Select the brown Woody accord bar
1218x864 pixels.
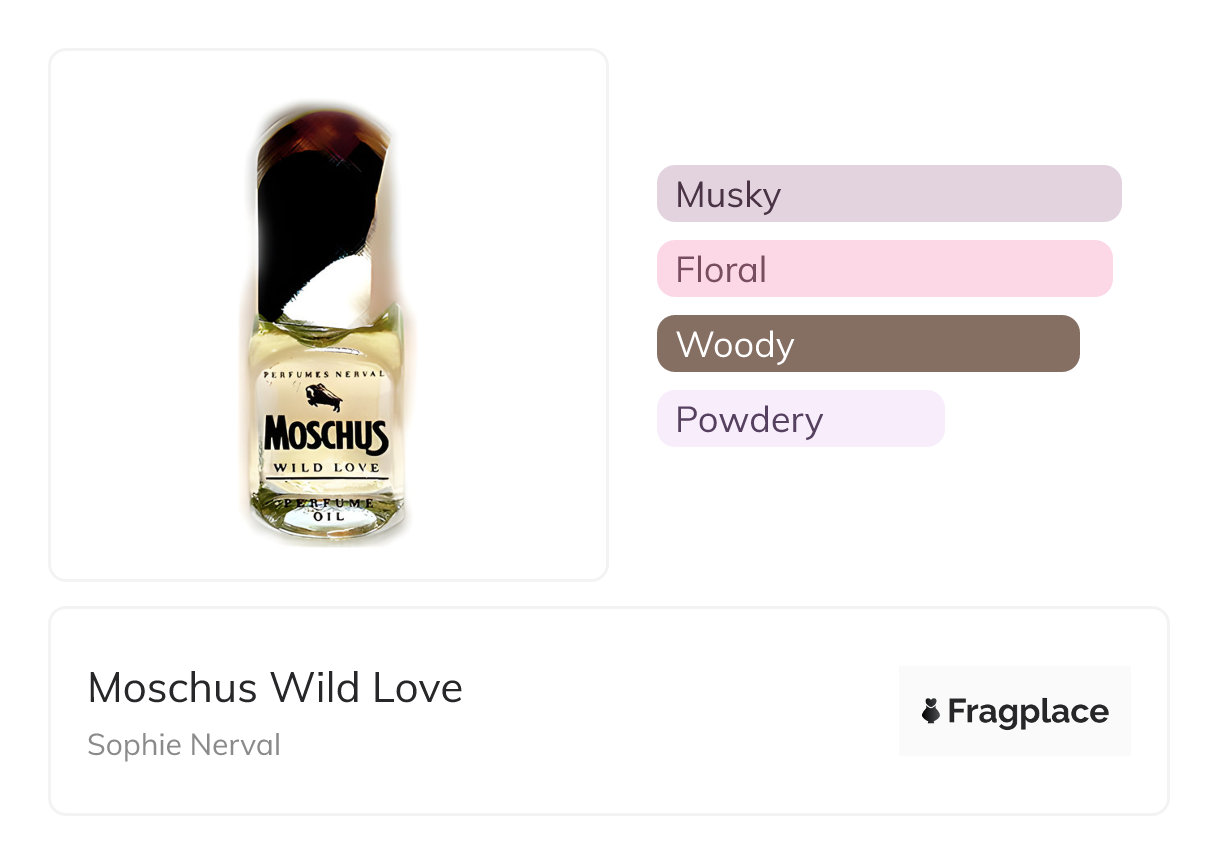(867, 344)
